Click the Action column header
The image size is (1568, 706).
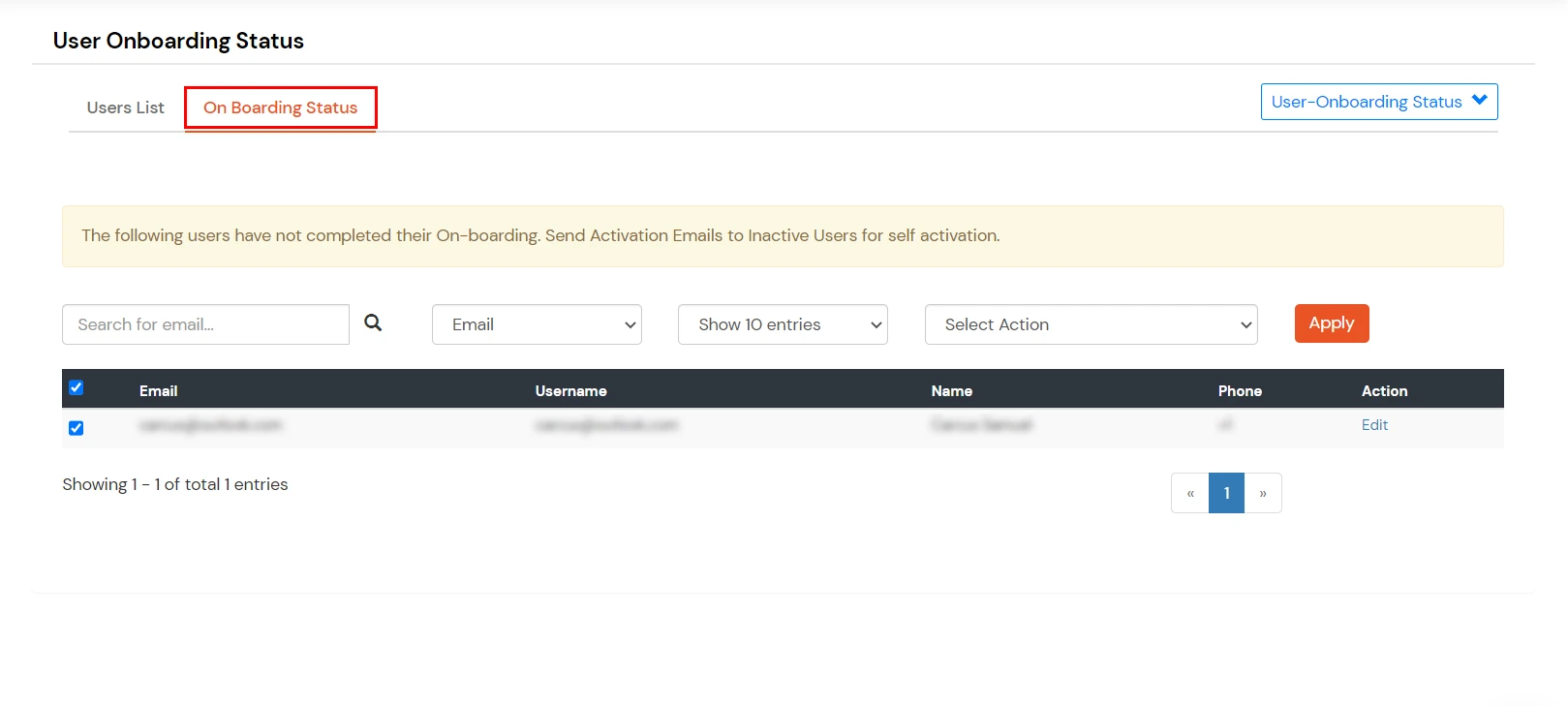tap(1385, 391)
